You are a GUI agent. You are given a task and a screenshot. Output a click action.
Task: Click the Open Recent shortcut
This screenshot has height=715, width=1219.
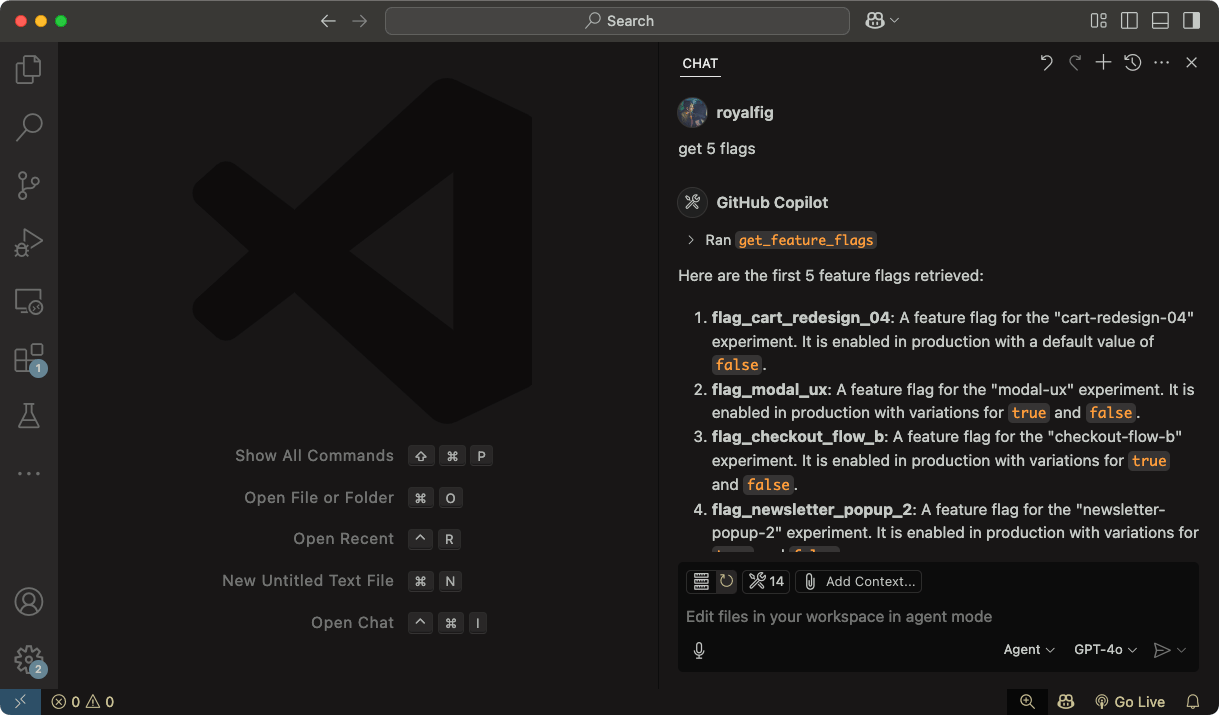pos(377,539)
